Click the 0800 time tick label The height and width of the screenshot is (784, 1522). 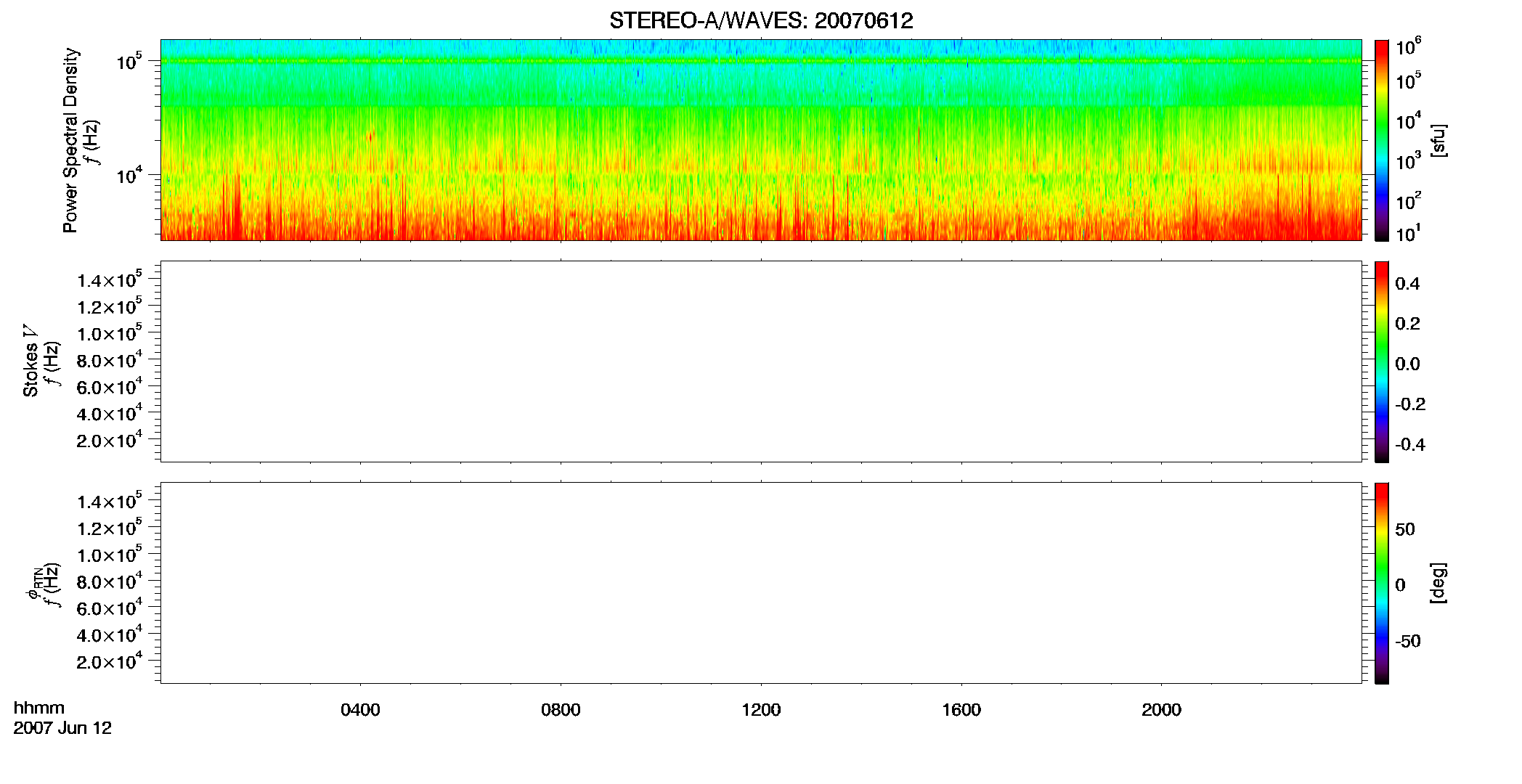click(561, 710)
